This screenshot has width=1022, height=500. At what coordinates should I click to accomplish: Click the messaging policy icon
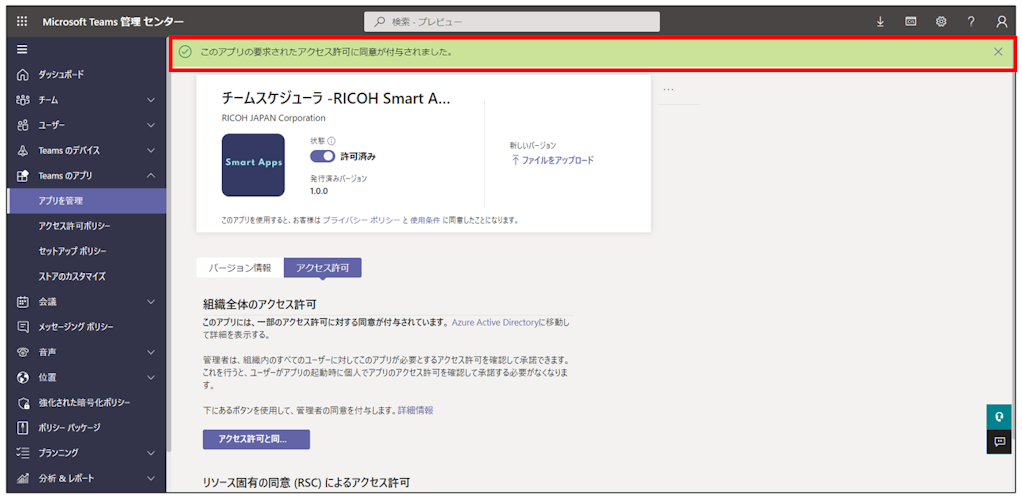point(23,327)
